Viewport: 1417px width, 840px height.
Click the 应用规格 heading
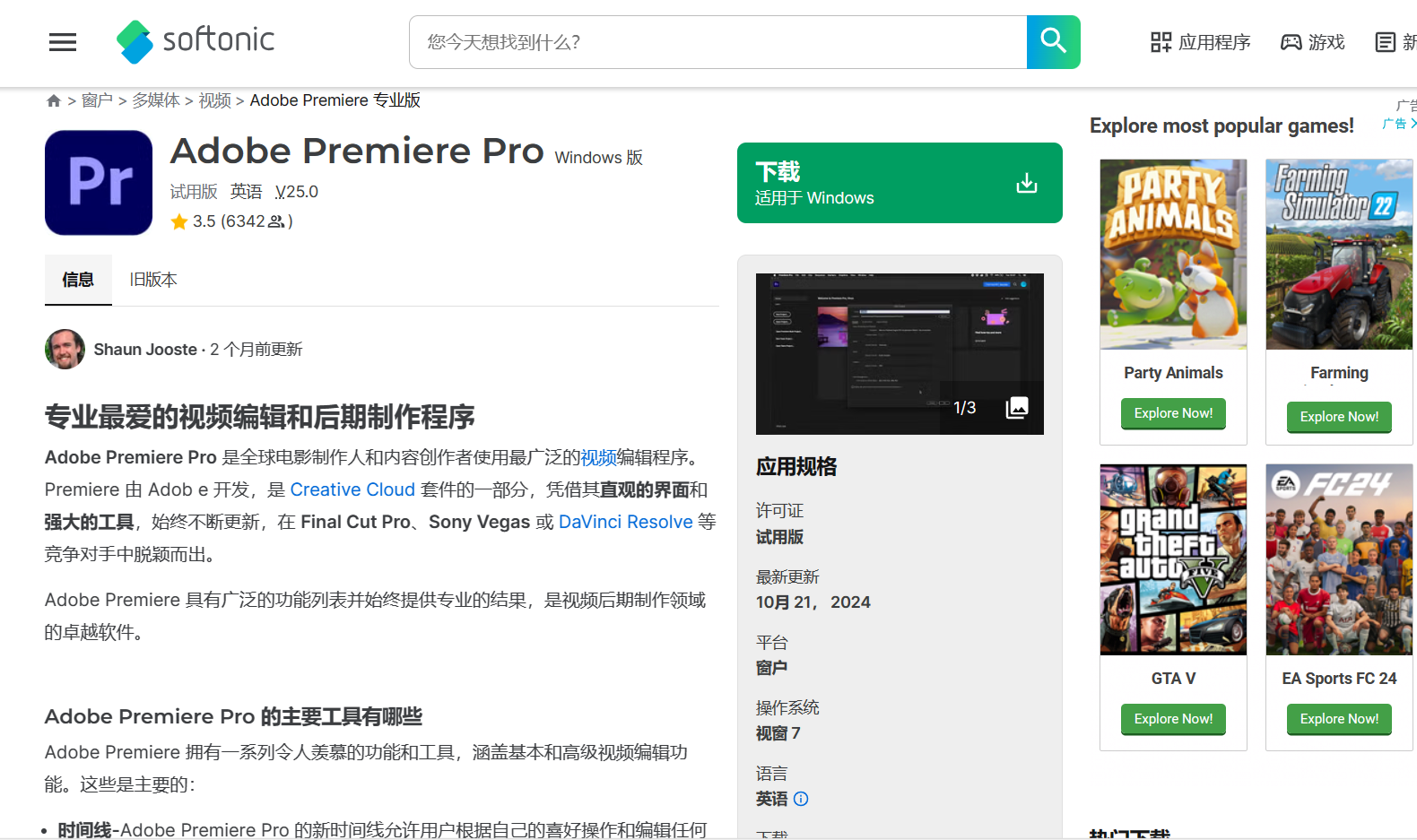[x=796, y=466]
